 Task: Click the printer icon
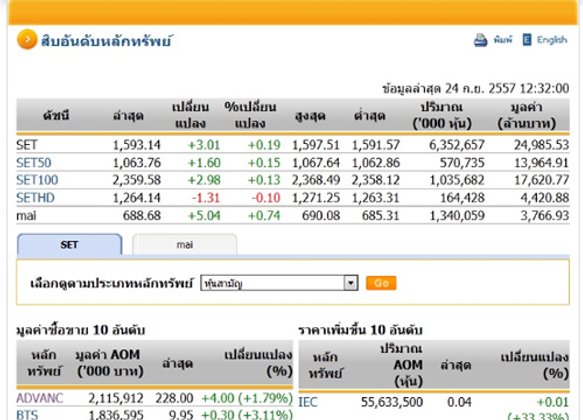pyautogui.click(x=480, y=40)
